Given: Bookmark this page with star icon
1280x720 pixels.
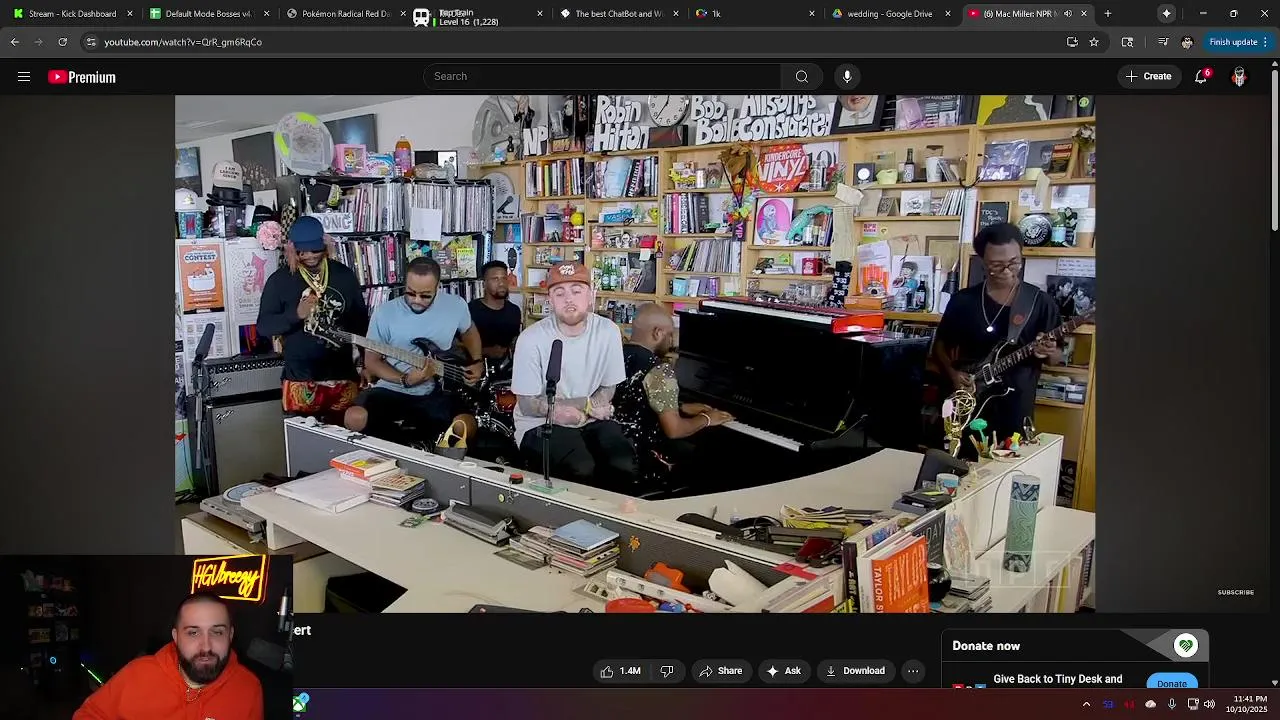Looking at the screenshot, I should point(1094,42).
